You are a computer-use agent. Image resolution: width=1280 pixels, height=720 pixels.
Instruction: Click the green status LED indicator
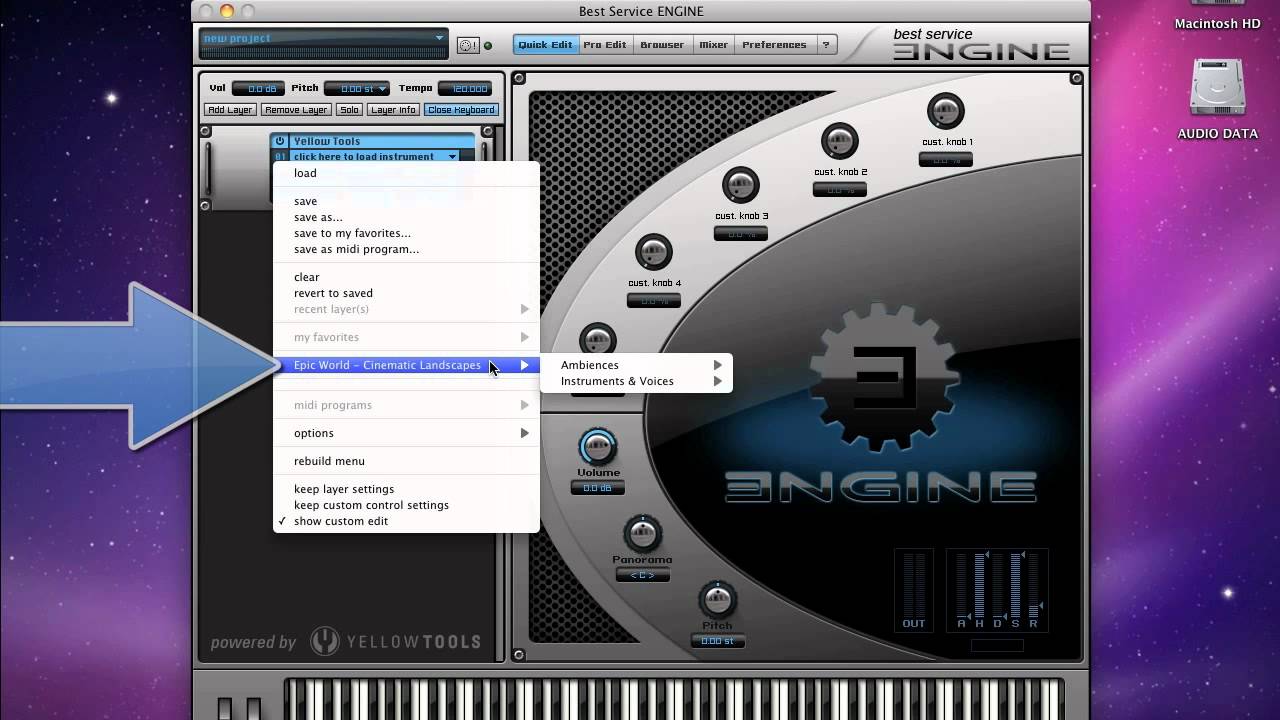(x=488, y=45)
